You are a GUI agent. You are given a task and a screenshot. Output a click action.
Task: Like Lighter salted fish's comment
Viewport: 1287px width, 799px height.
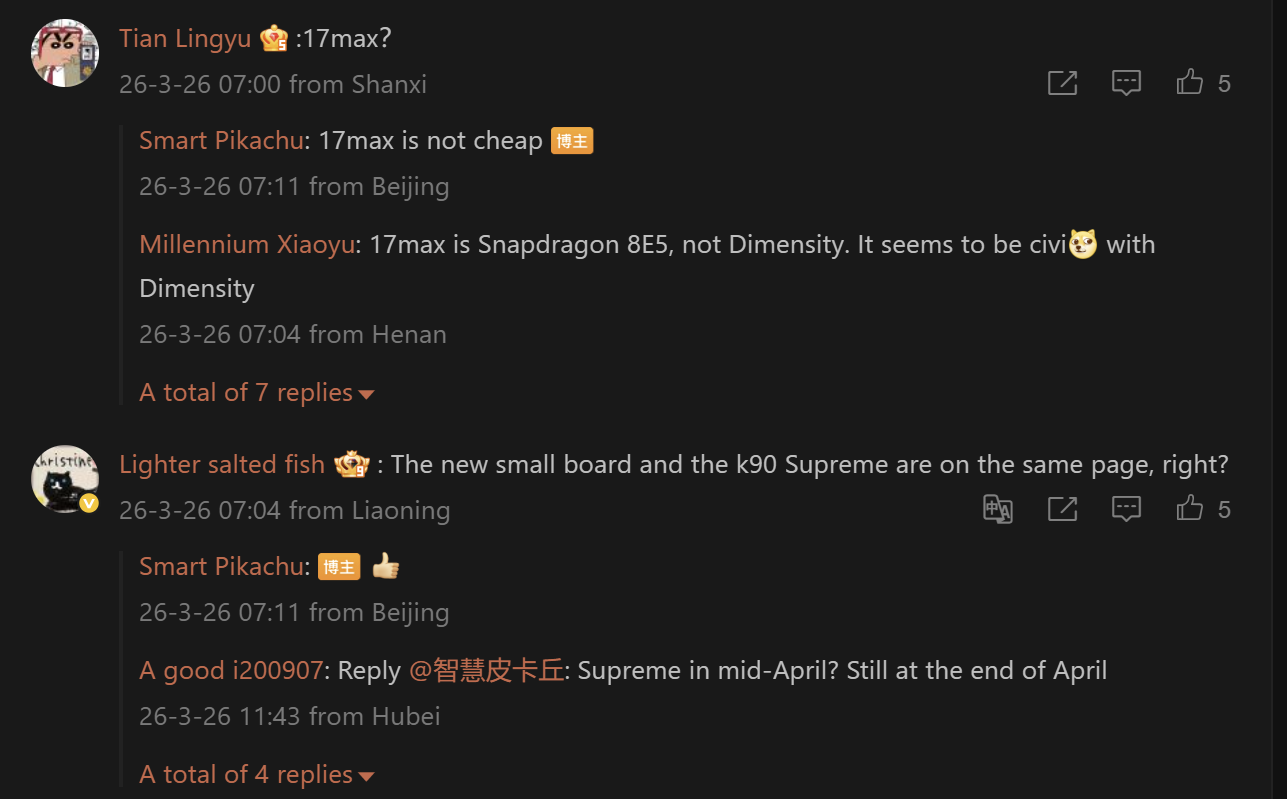[1190, 509]
